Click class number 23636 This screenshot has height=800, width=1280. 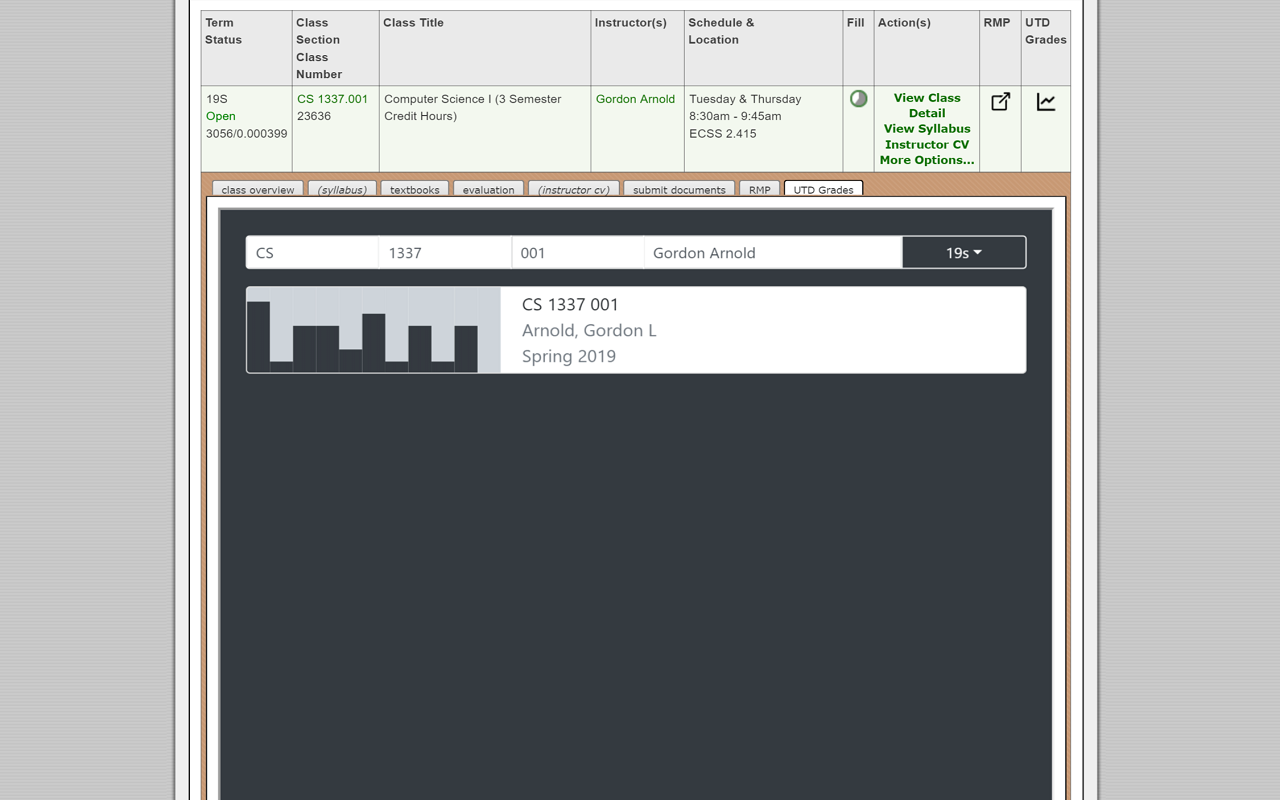[x=314, y=116]
